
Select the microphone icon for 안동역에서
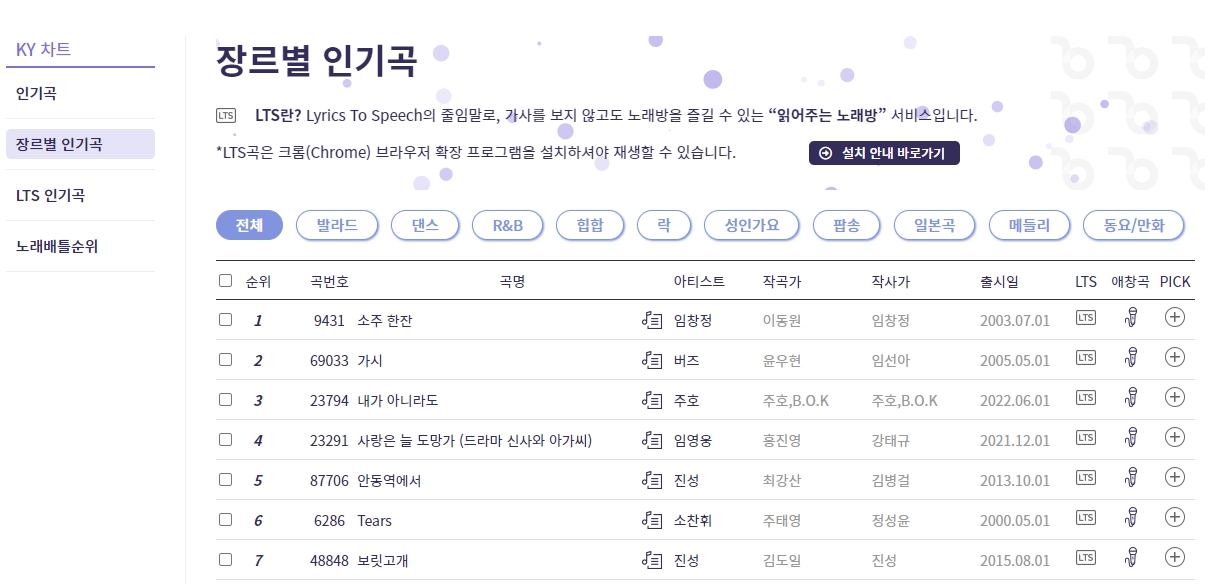point(1129,478)
